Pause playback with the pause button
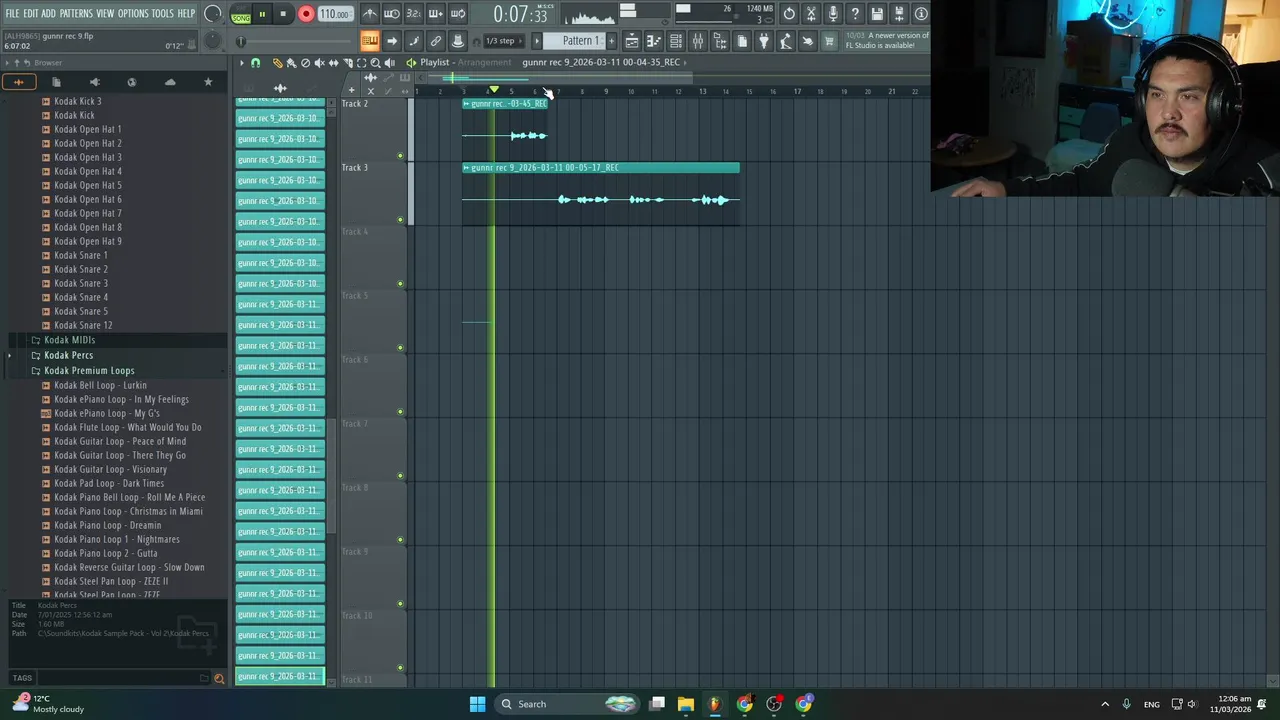The width and height of the screenshot is (1280, 720). click(262, 14)
